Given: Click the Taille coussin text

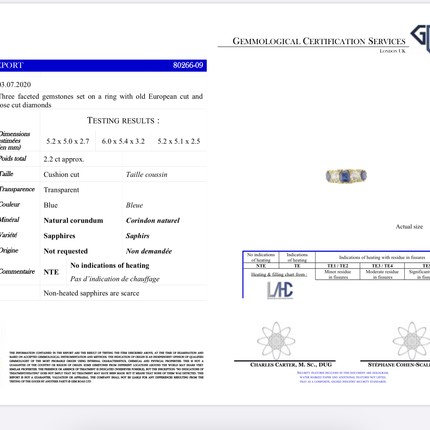Looking at the screenshot, I should pyautogui.click(x=147, y=175).
